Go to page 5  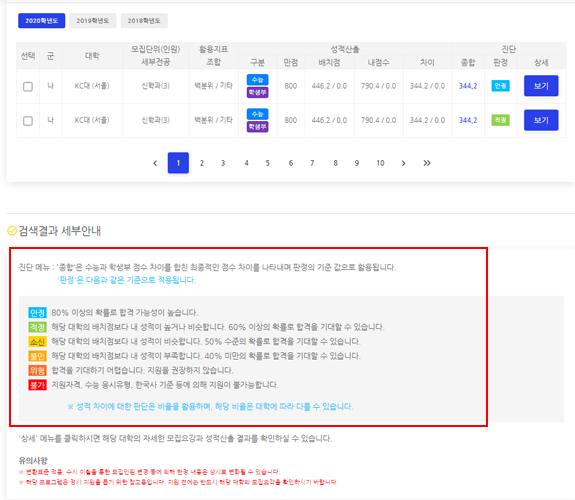click(x=268, y=163)
